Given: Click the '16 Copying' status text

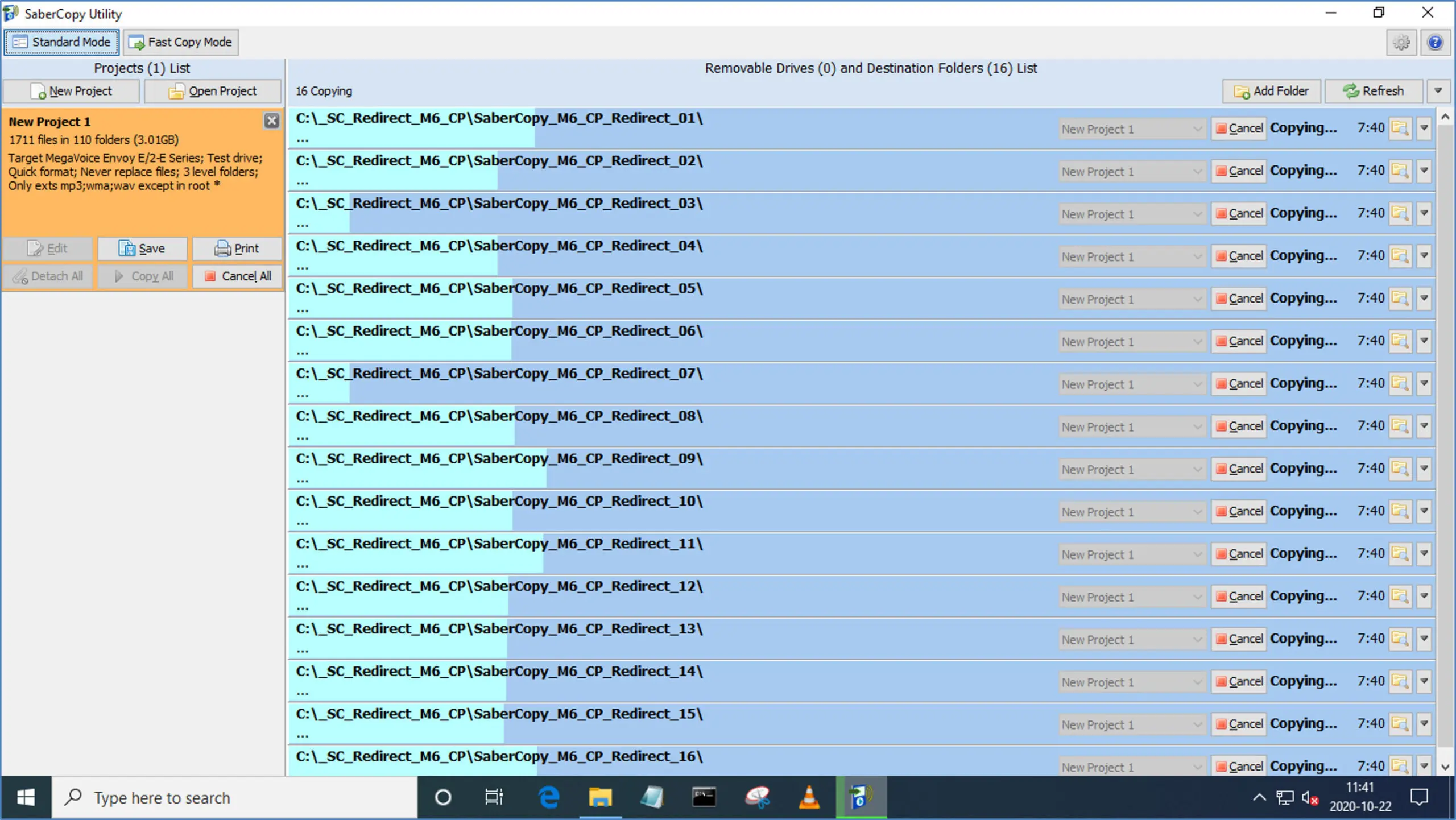Looking at the screenshot, I should (x=324, y=91).
